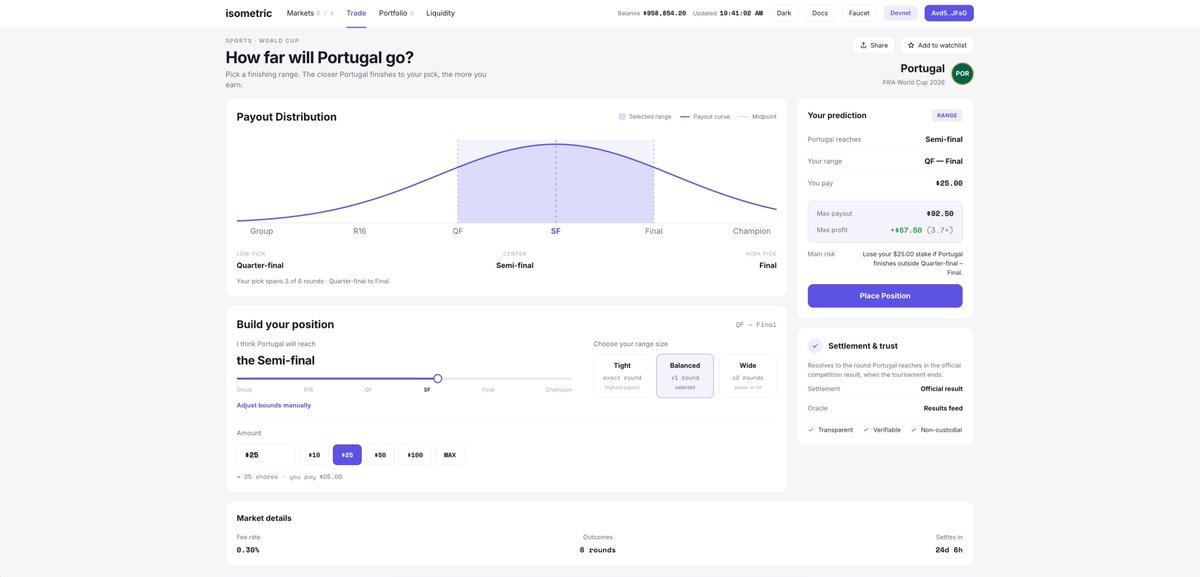The image size is (1200, 577).
Task: Click the High pick Final value
Action: pos(768,265)
